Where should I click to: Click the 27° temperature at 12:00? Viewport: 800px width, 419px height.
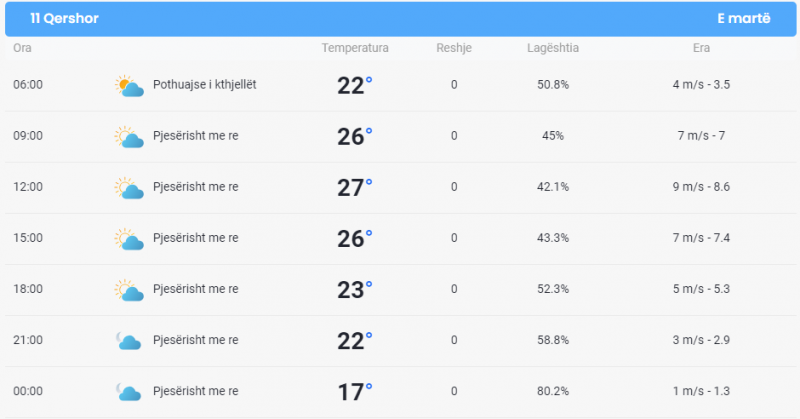click(355, 187)
